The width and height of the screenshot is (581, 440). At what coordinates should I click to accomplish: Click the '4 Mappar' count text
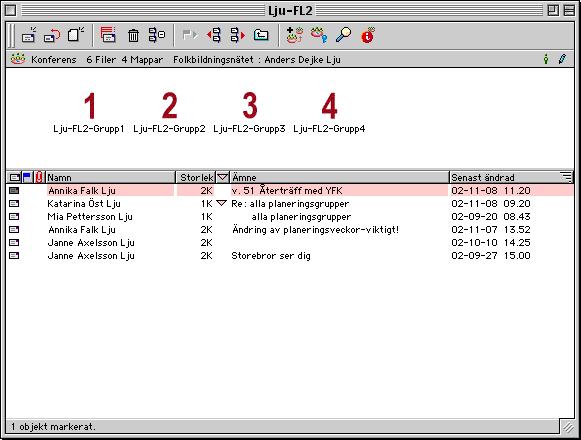[x=142, y=59]
